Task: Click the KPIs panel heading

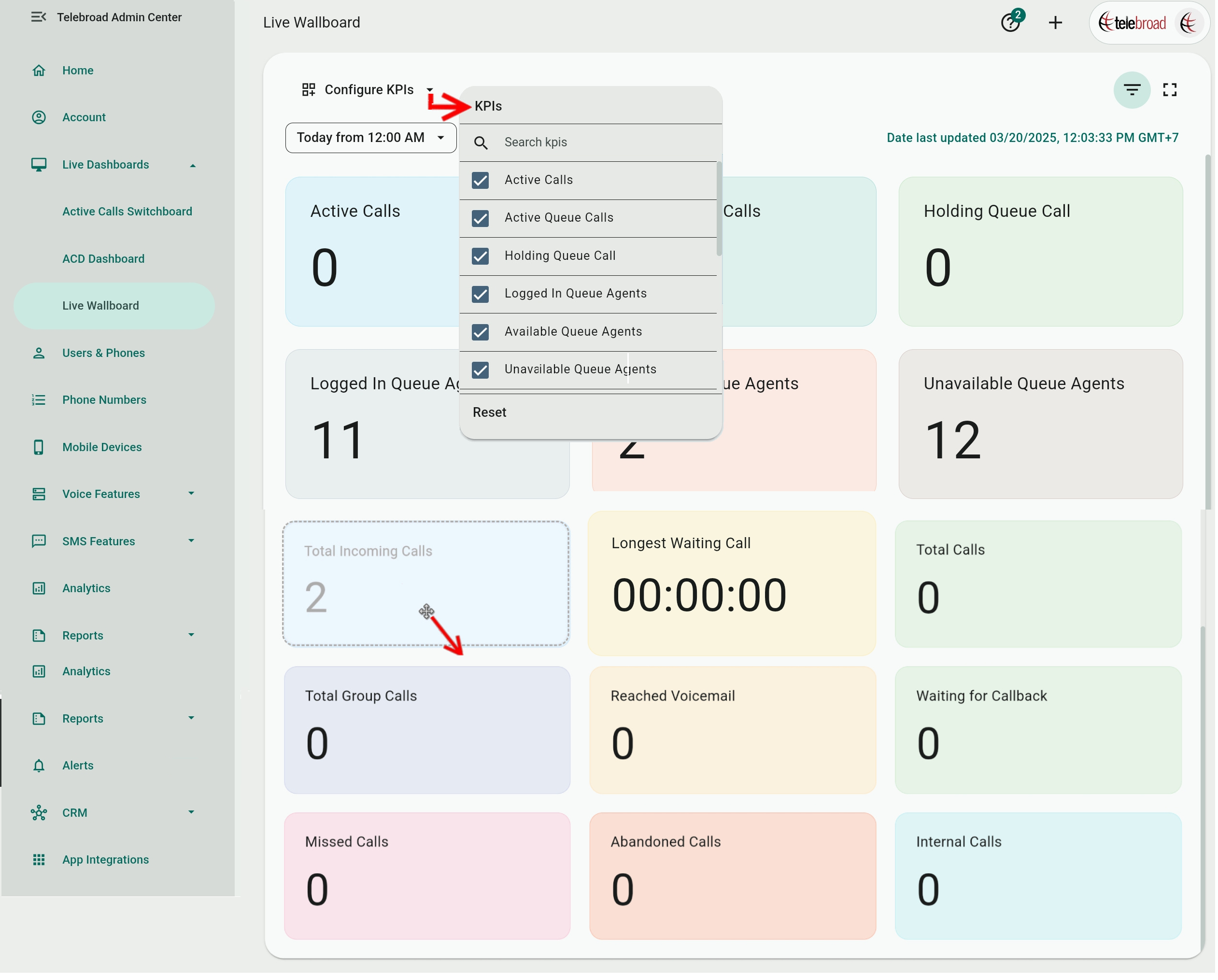Action: pos(489,106)
